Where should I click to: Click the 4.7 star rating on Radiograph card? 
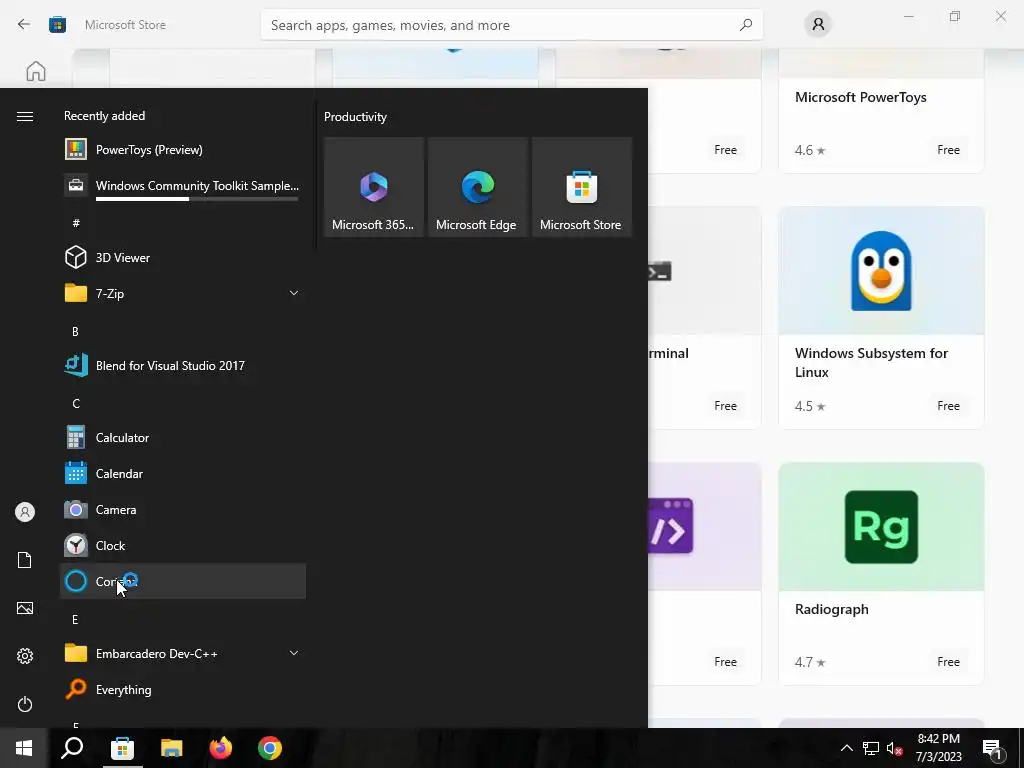click(810, 662)
